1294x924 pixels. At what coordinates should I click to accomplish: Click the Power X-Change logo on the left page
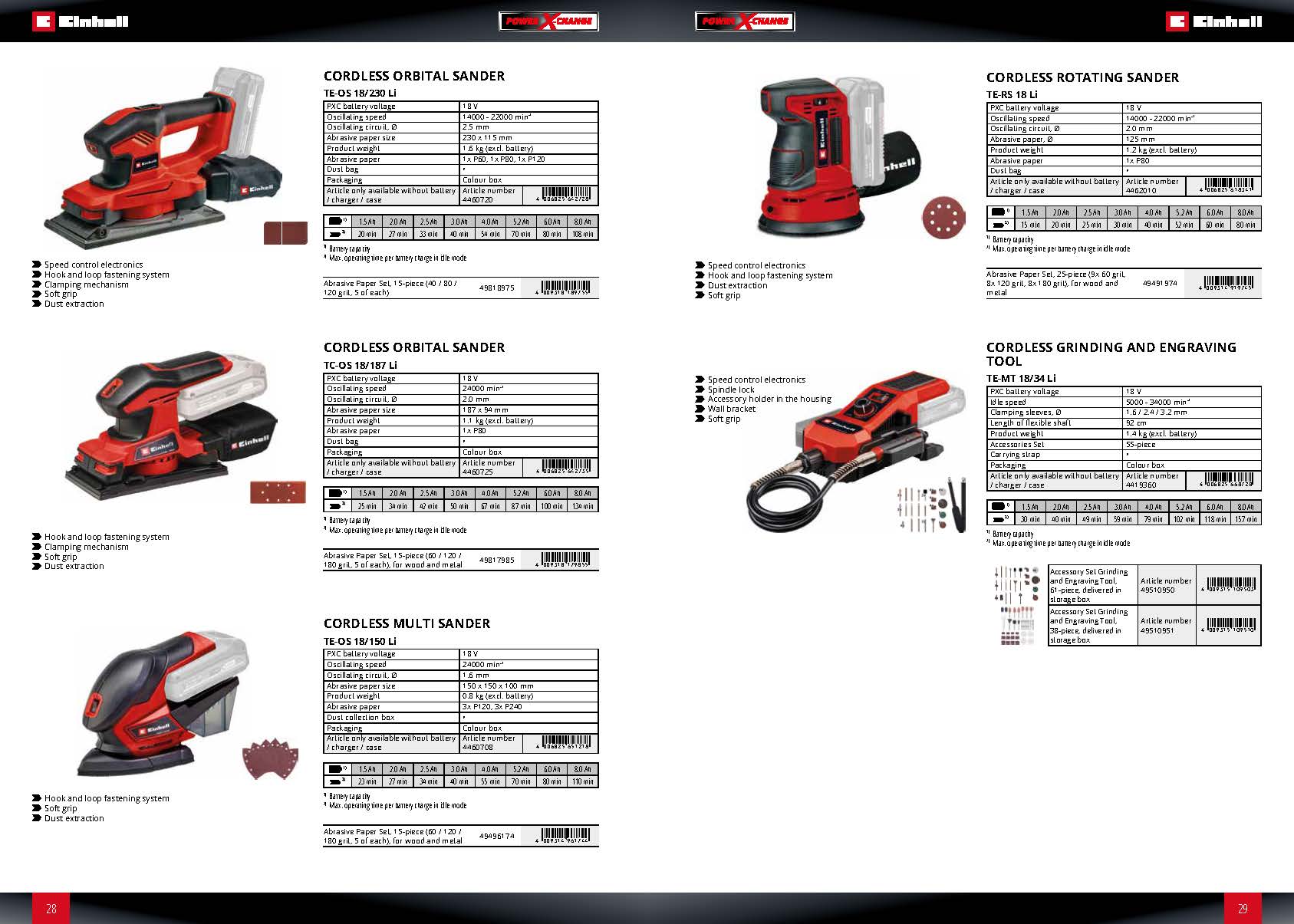(x=548, y=21)
